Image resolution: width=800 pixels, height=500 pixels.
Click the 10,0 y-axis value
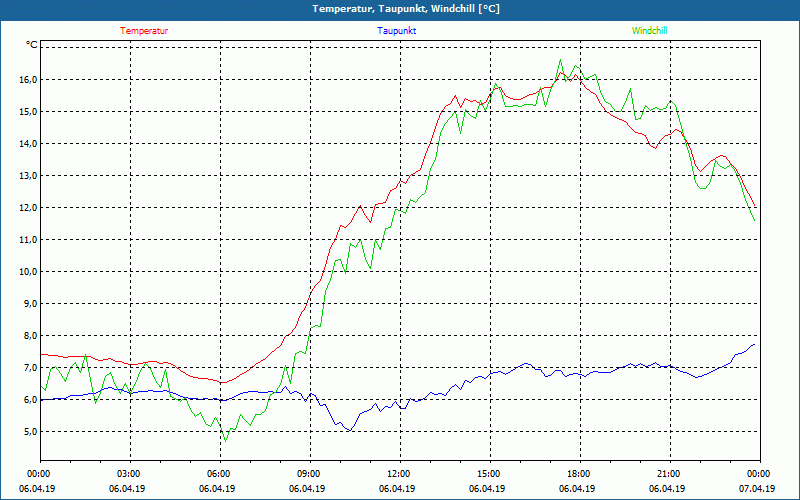pyautogui.click(x=29, y=272)
